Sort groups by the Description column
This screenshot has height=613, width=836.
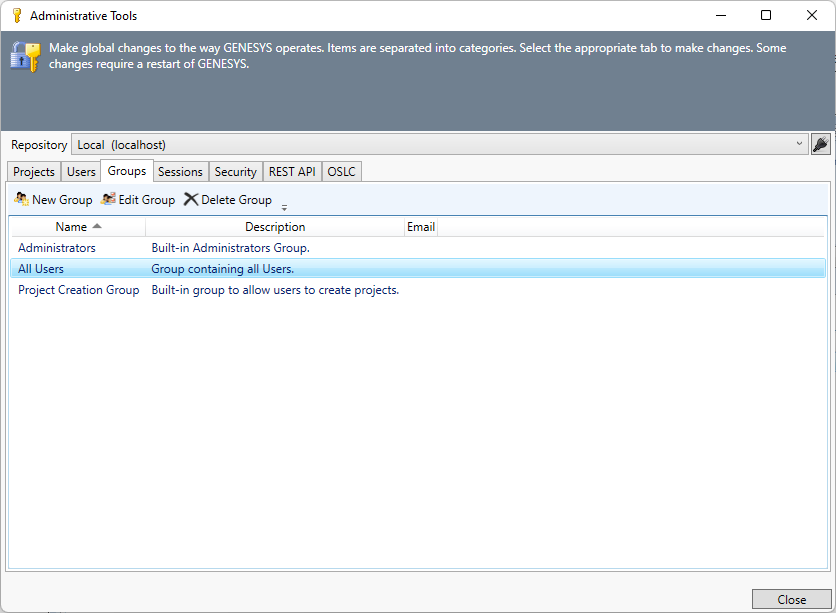point(275,226)
